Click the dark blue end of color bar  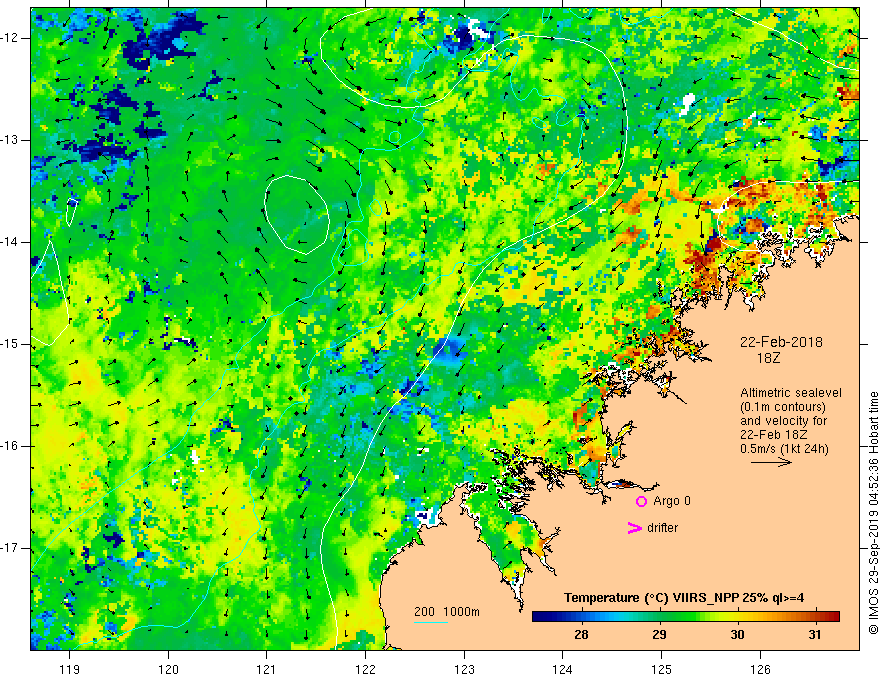pos(539,617)
